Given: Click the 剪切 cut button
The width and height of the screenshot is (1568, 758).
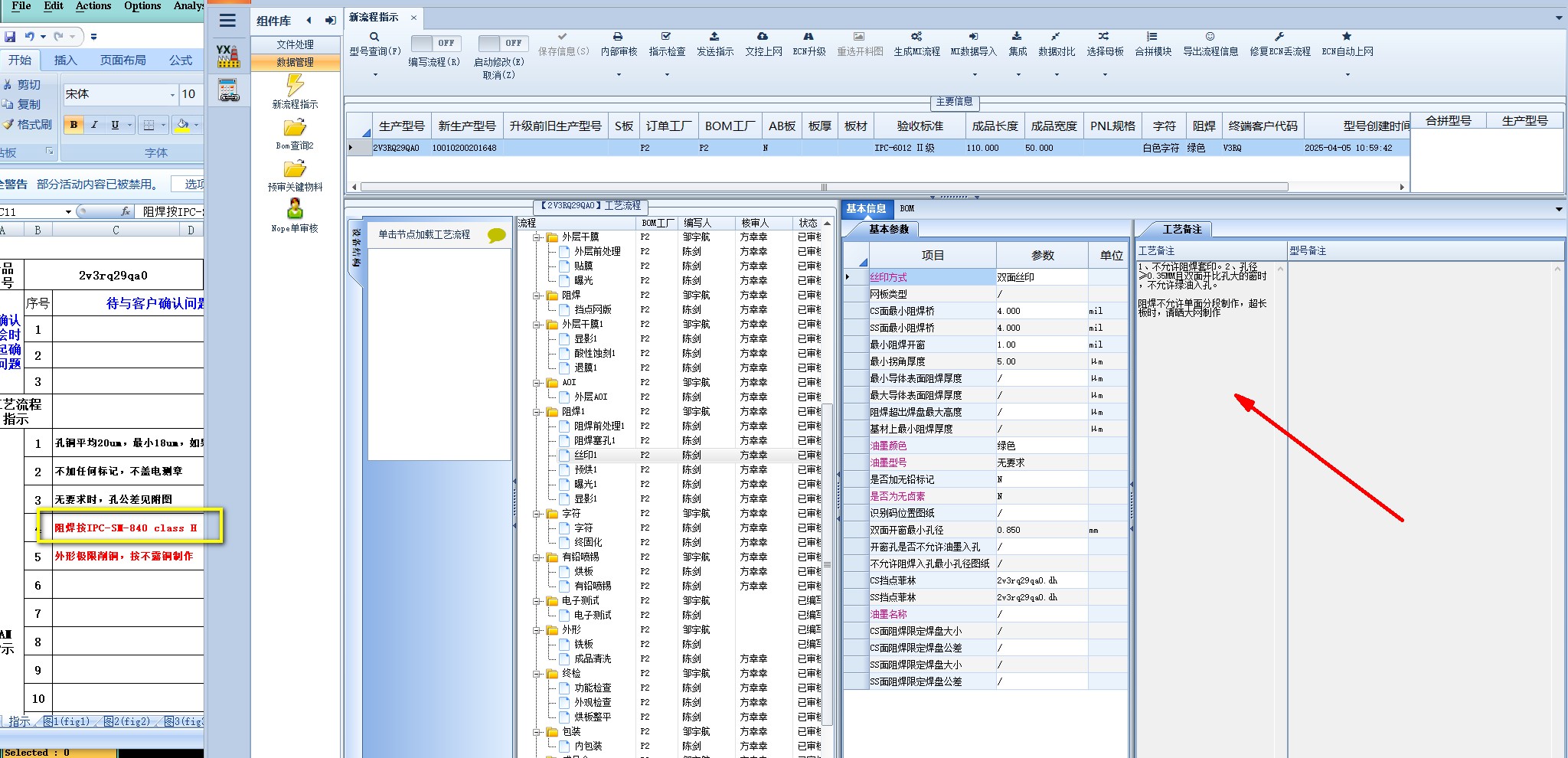Looking at the screenshot, I should tap(22, 85).
